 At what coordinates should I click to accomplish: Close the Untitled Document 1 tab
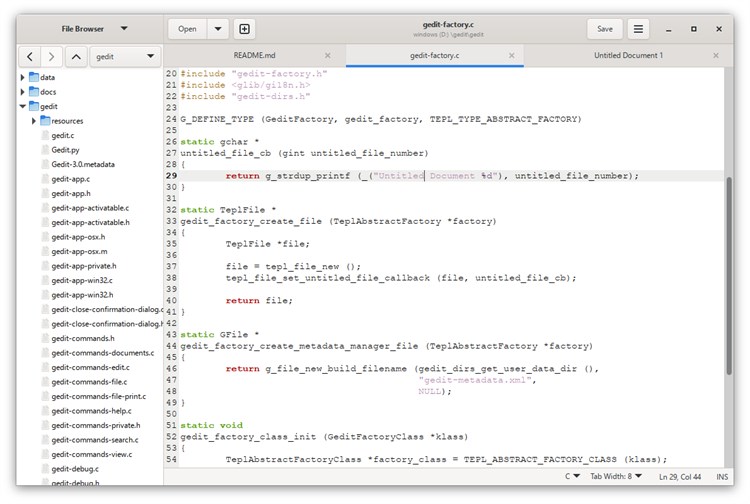(x=716, y=55)
